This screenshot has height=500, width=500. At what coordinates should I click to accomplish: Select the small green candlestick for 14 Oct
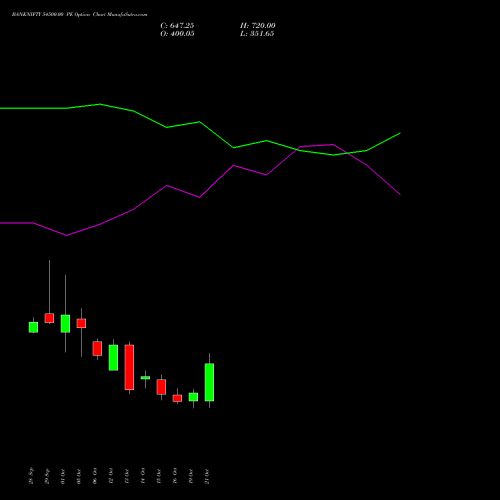tap(145, 378)
